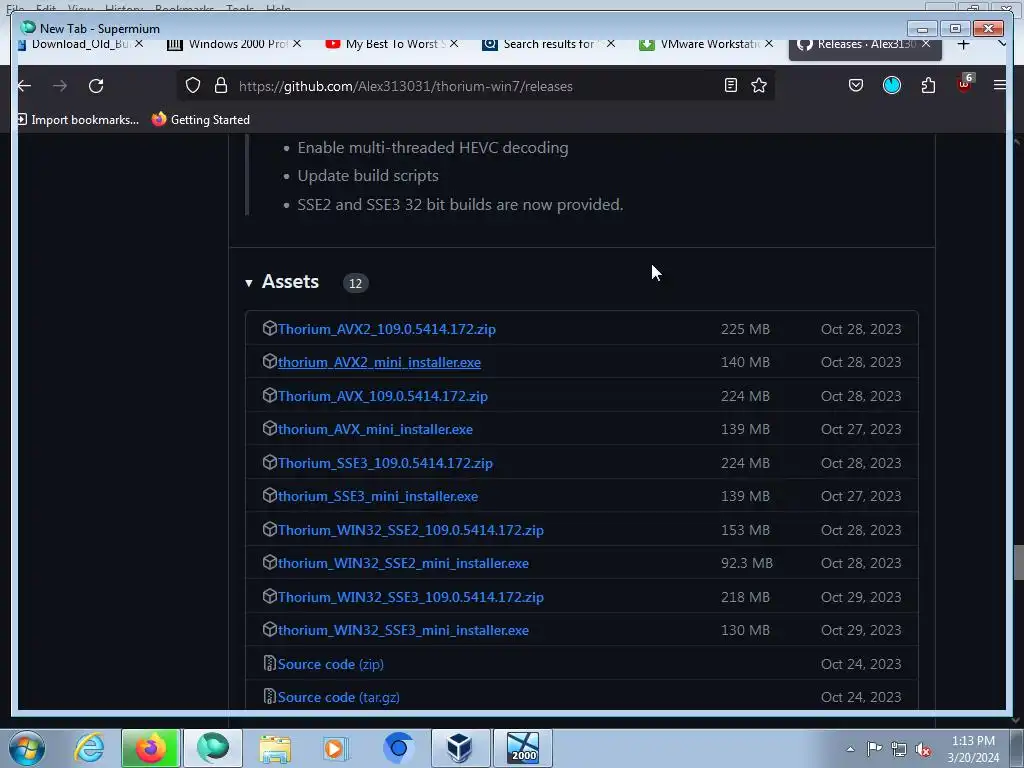The height and width of the screenshot is (768, 1024).
Task: Go back using the browser back arrow
Action: [24, 86]
